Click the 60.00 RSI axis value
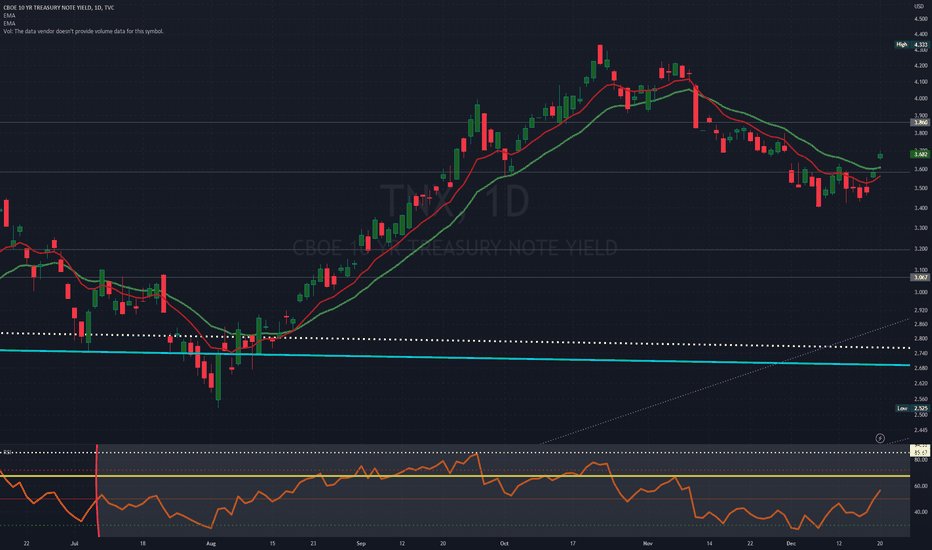The image size is (932, 550). click(x=921, y=486)
